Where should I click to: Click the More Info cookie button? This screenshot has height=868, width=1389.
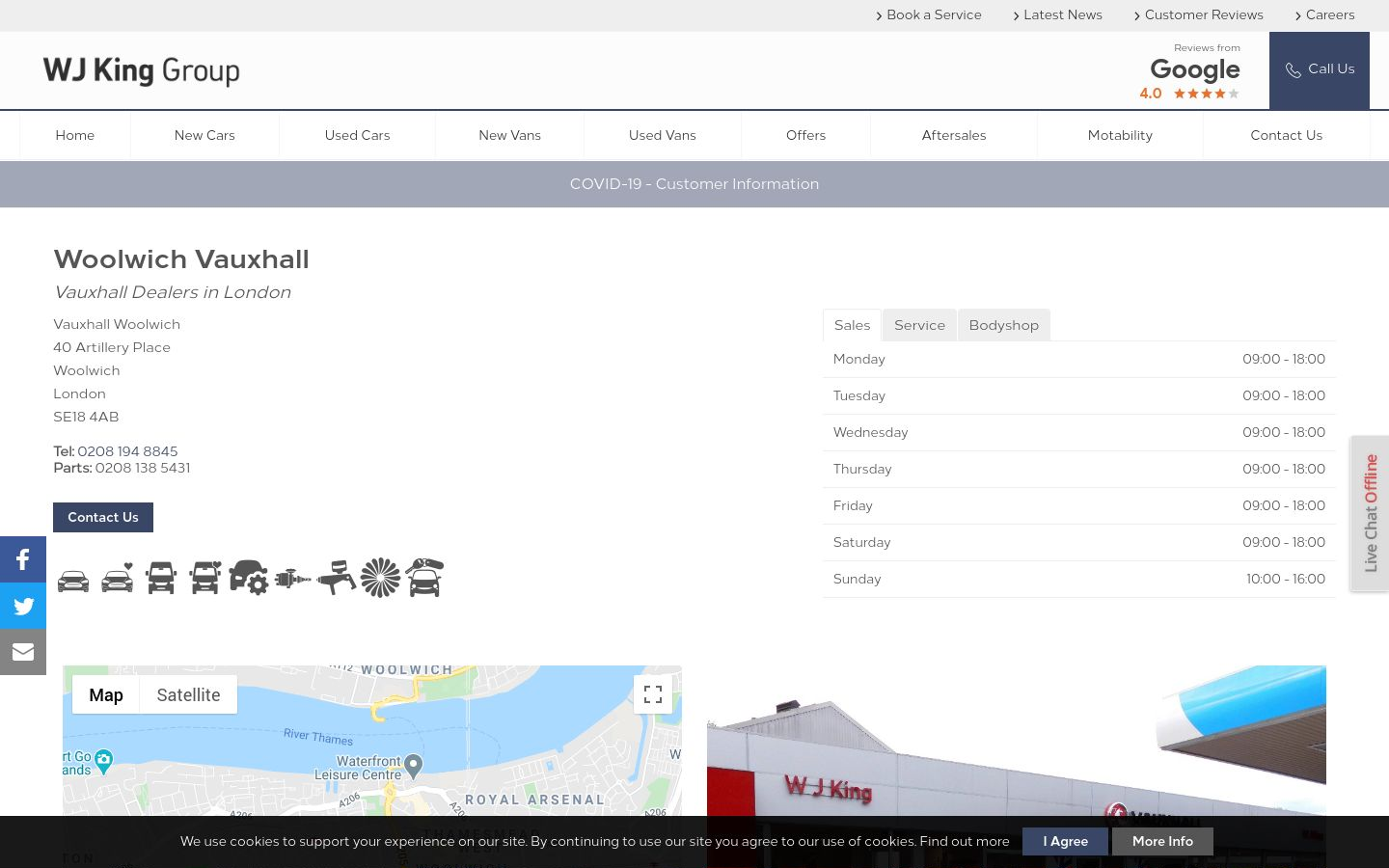click(1162, 841)
